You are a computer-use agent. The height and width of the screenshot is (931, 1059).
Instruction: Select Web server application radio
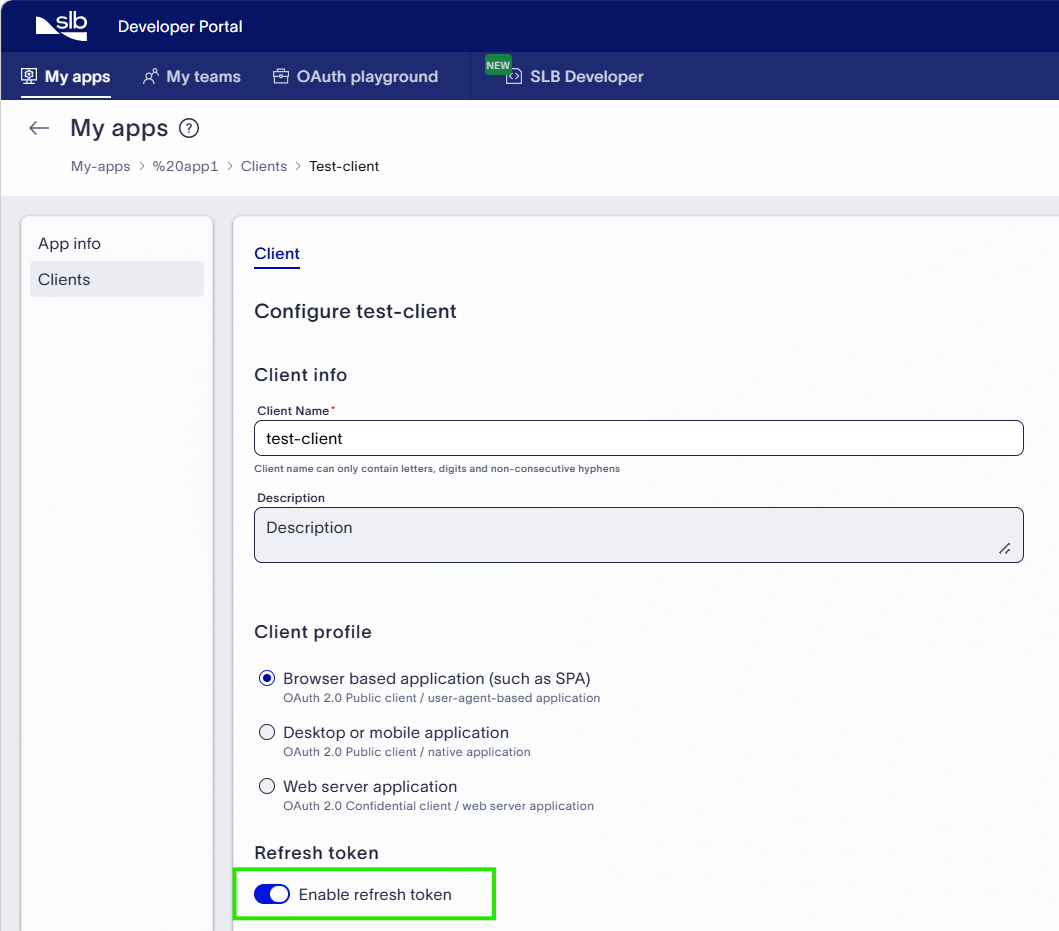click(267, 786)
